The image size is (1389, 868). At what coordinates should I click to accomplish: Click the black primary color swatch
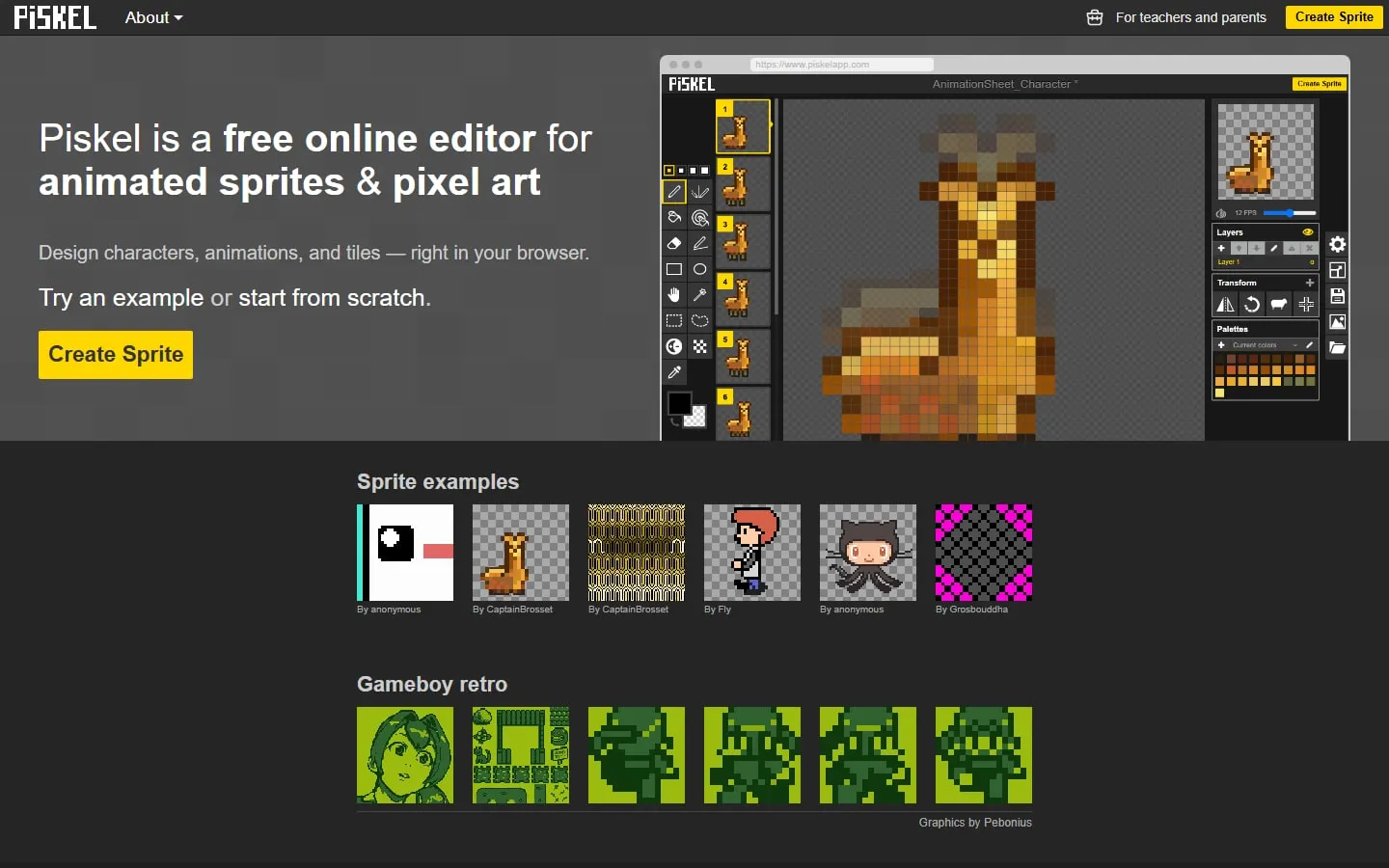click(679, 403)
